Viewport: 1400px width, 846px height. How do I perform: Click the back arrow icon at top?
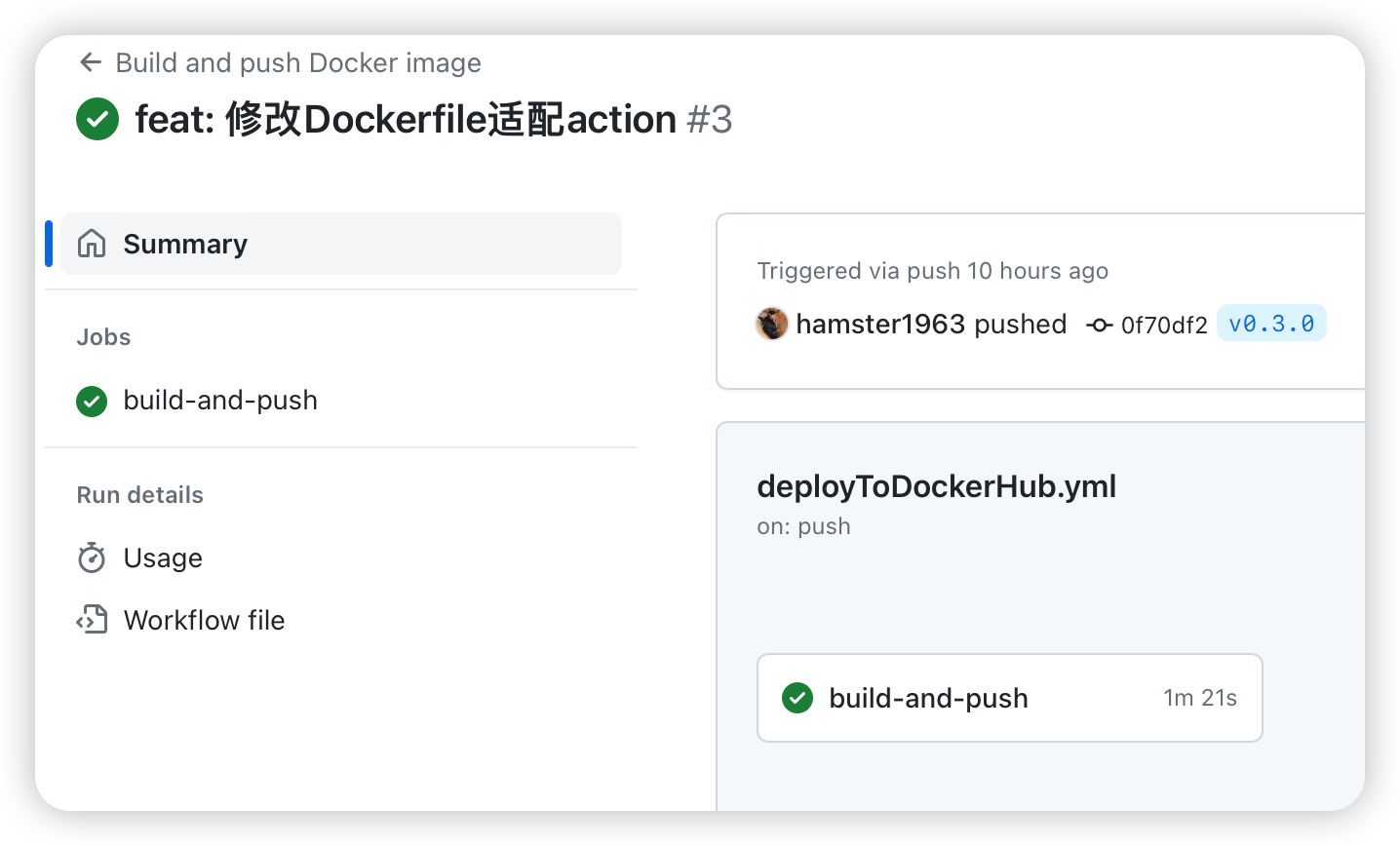click(x=91, y=62)
